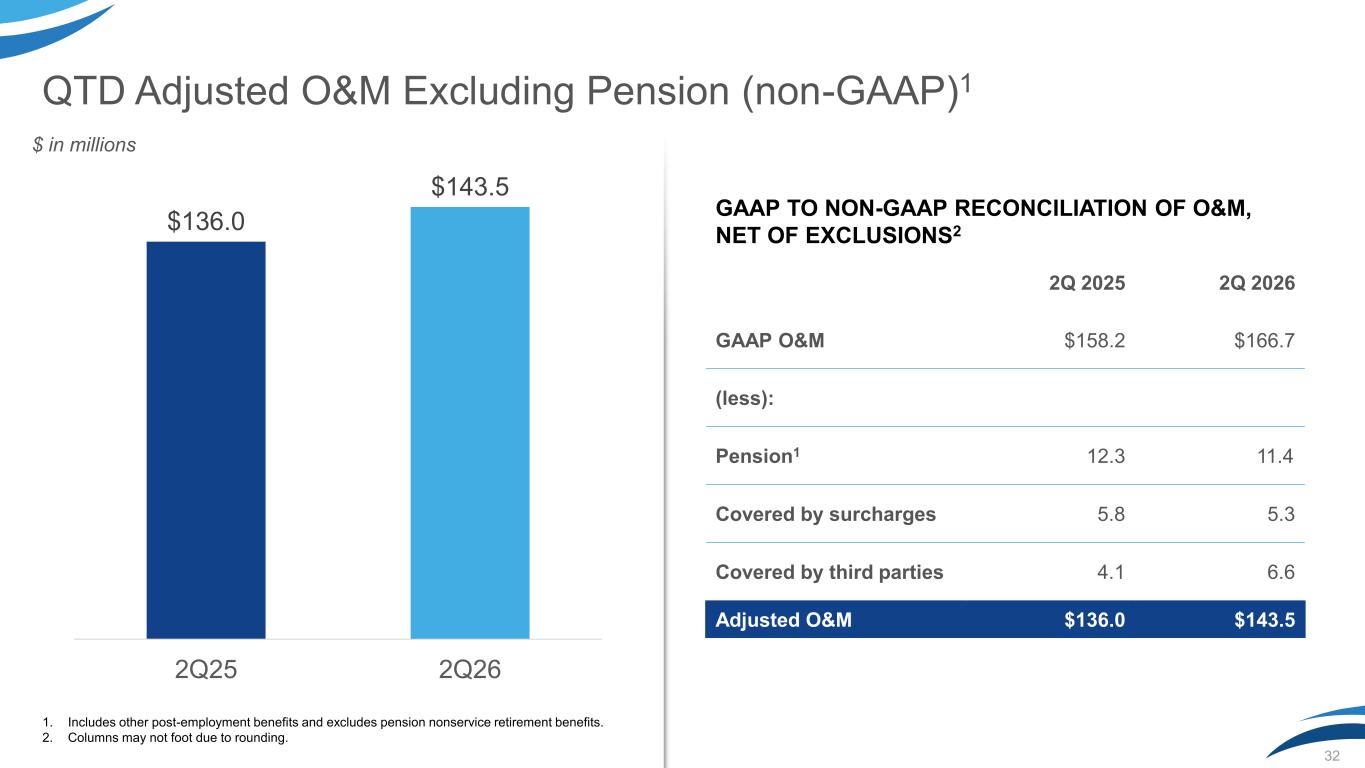Click the '$ in millions' subtitle

[84, 146]
